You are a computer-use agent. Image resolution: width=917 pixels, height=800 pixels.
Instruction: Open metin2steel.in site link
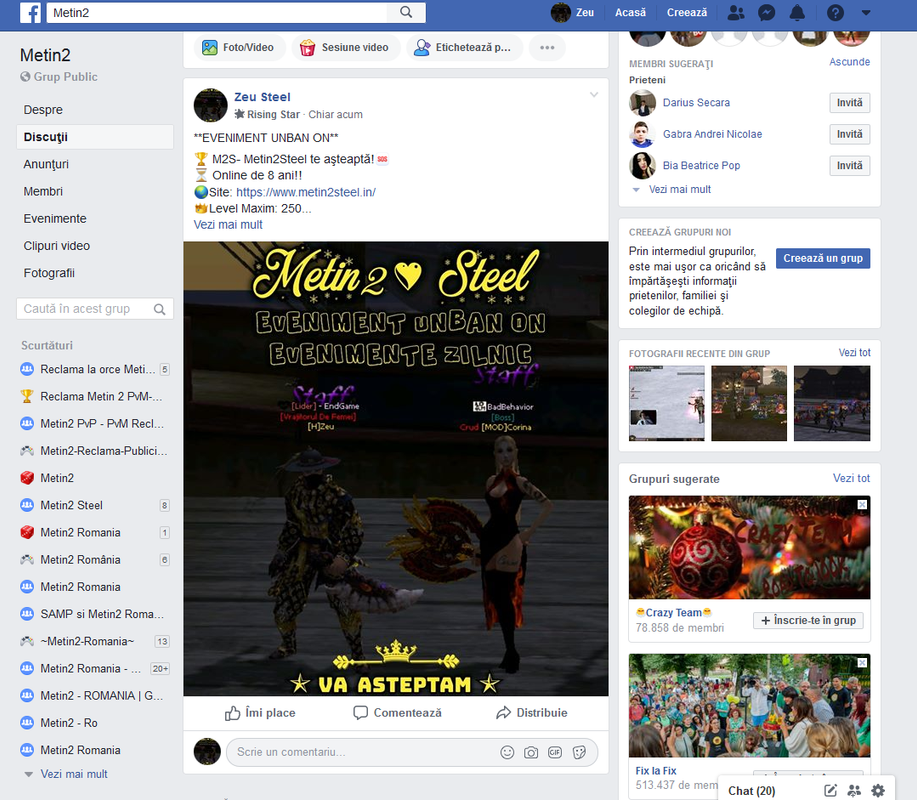(306, 192)
